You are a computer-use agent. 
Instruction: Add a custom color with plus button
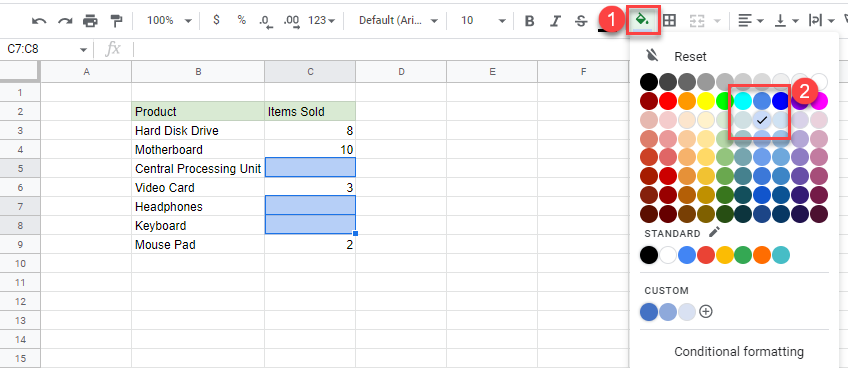point(706,311)
